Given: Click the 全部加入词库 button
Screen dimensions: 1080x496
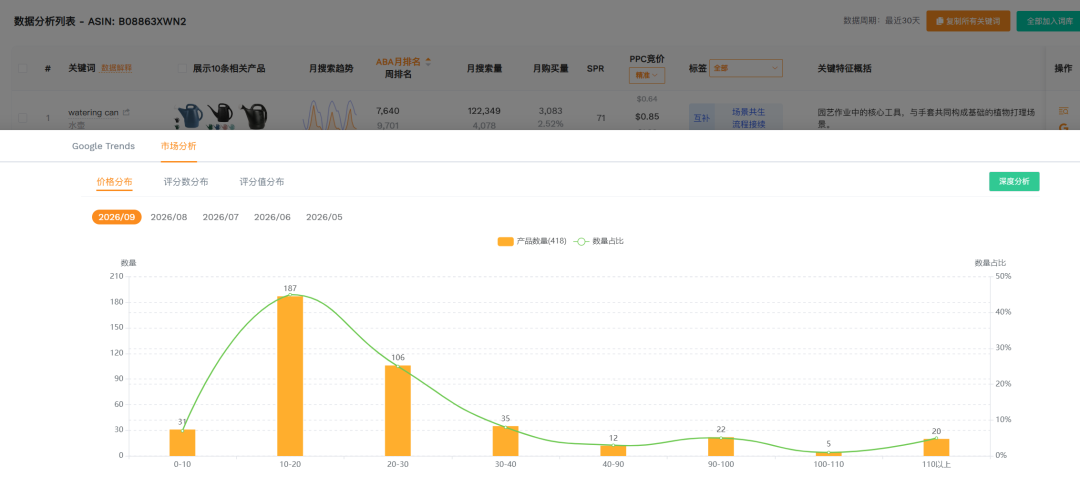Looking at the screenshot, I should (x=1049, y=21).
